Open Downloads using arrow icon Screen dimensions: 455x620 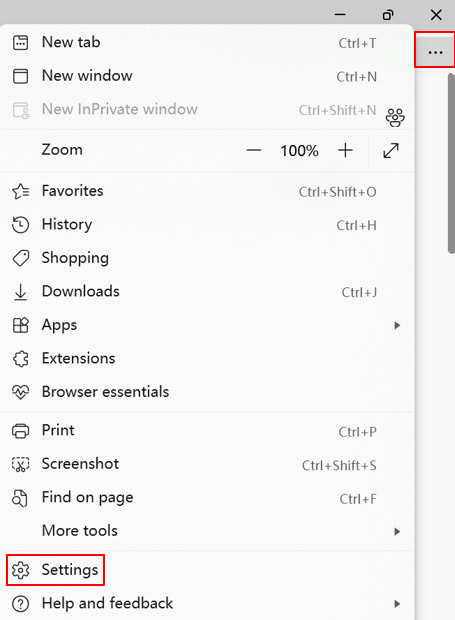[x=21, y=292]
